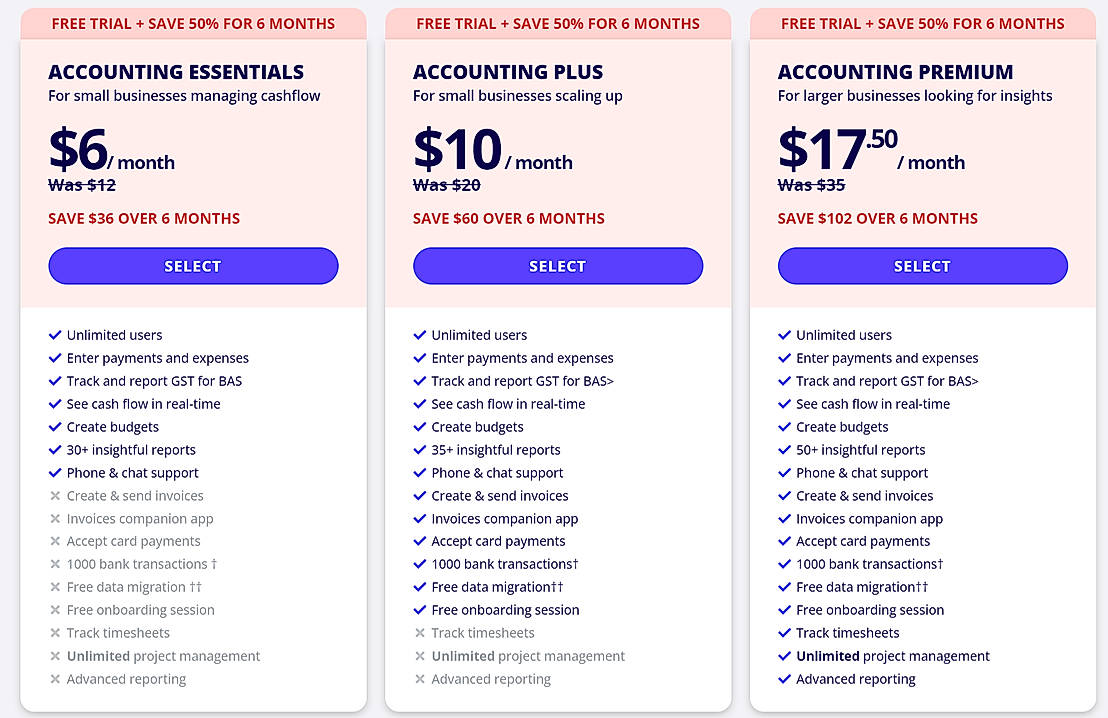Viewport: 1108px width, 718px height.
Task: Click X icon beside Plus Track timesheets
Action: pos(420,633)
